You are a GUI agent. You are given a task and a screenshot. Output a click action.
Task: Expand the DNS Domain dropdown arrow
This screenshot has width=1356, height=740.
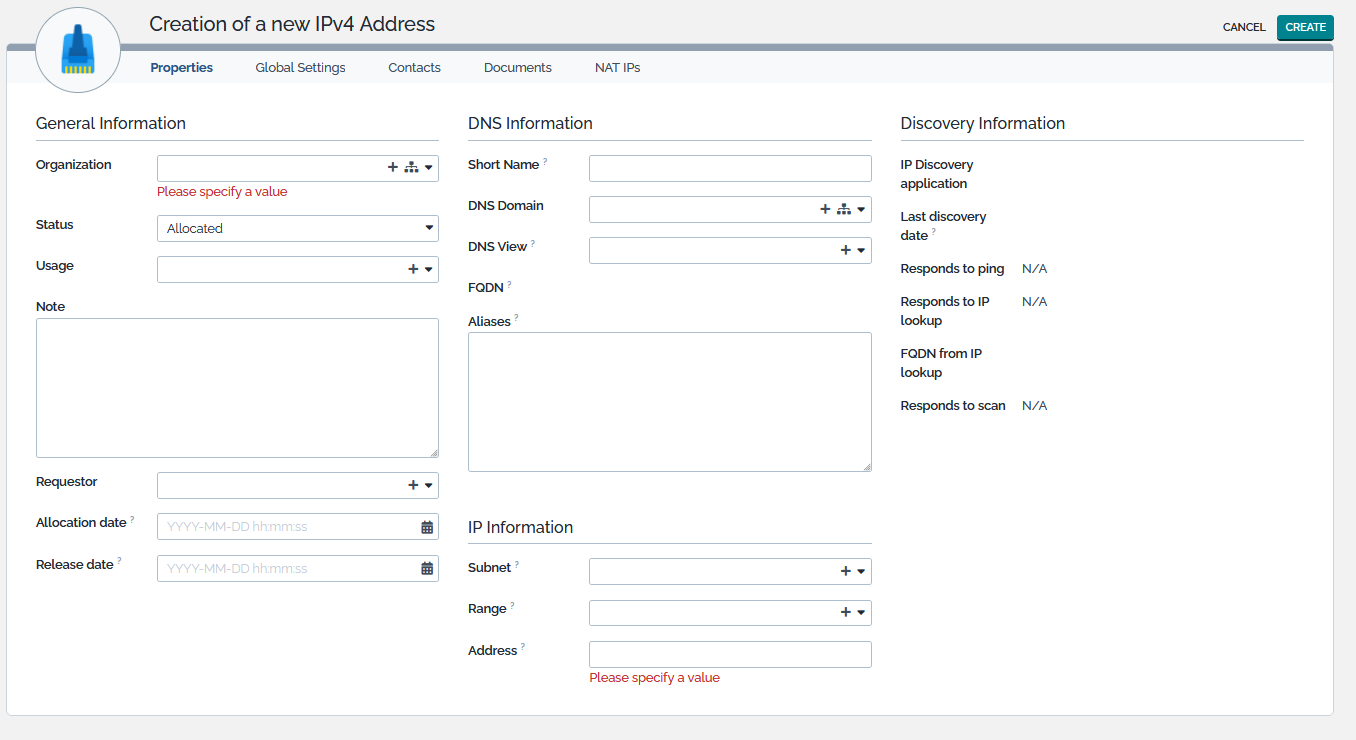tap(861, 209)
